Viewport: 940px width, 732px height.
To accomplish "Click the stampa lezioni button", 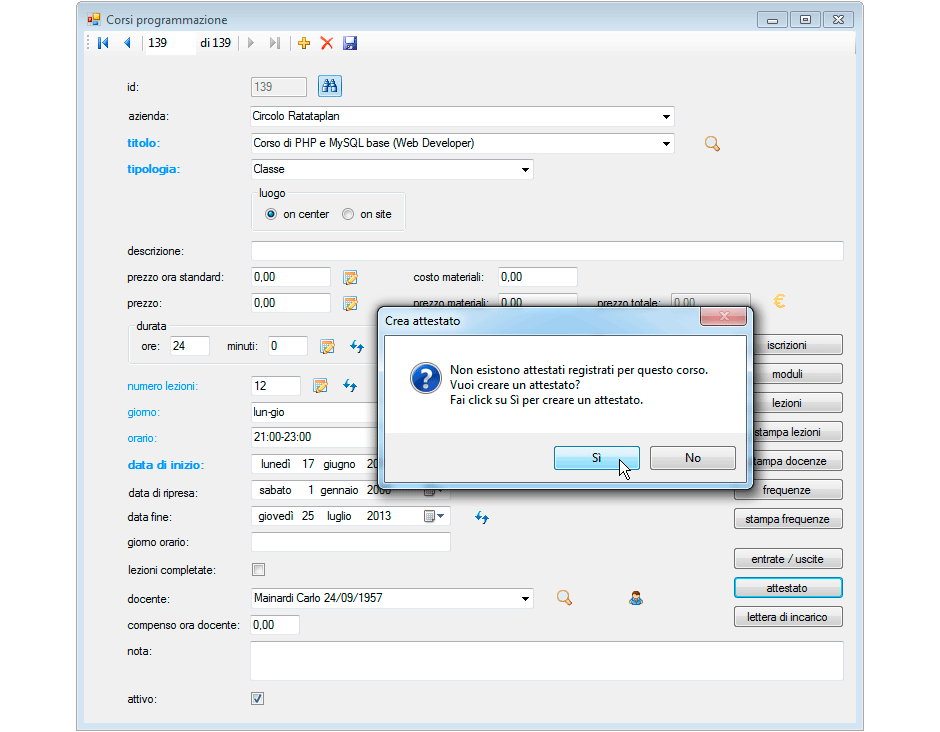I will (x=788, y=432).
